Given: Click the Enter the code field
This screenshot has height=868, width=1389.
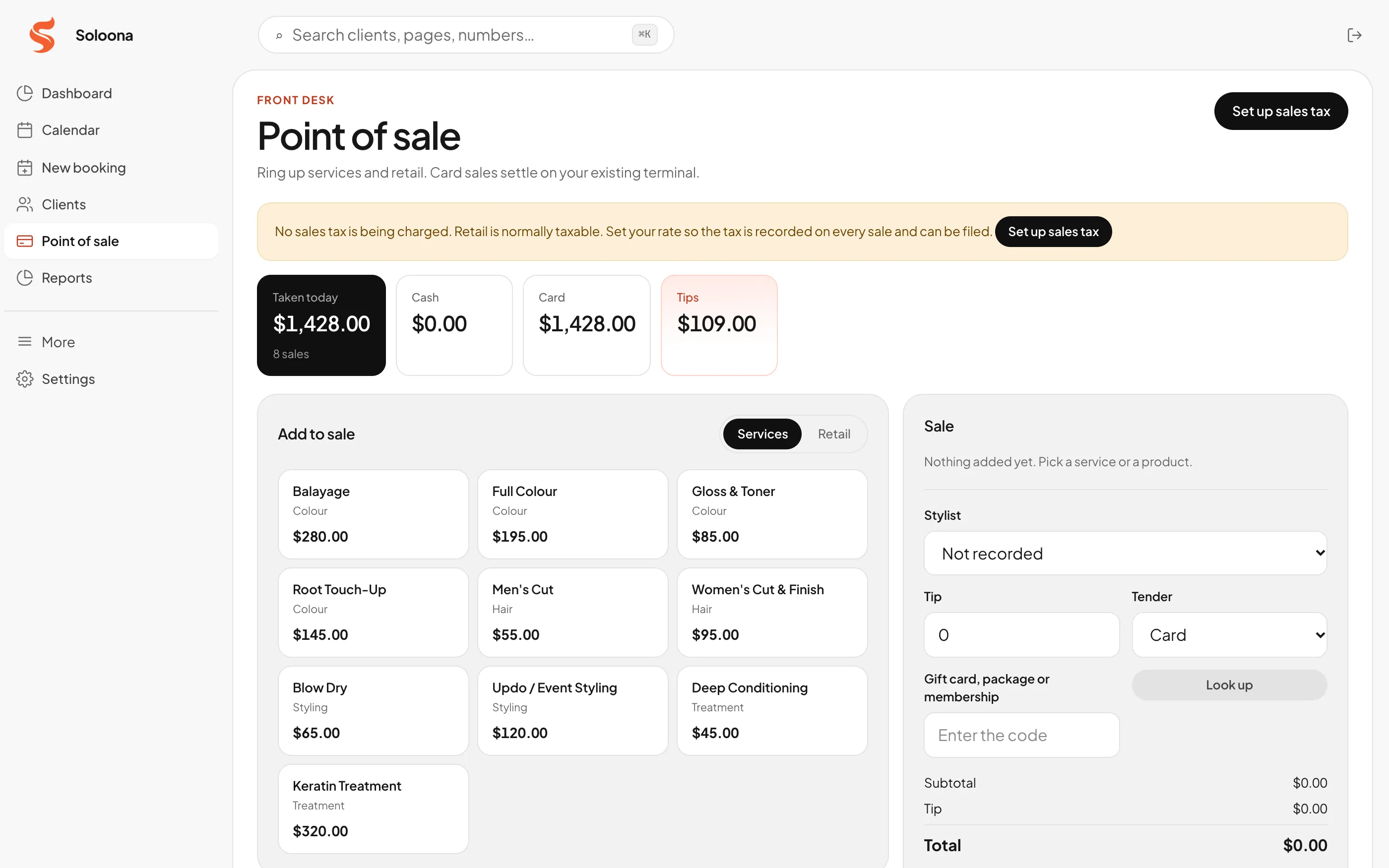Looking at the screenshot, I should point(1021,736).
